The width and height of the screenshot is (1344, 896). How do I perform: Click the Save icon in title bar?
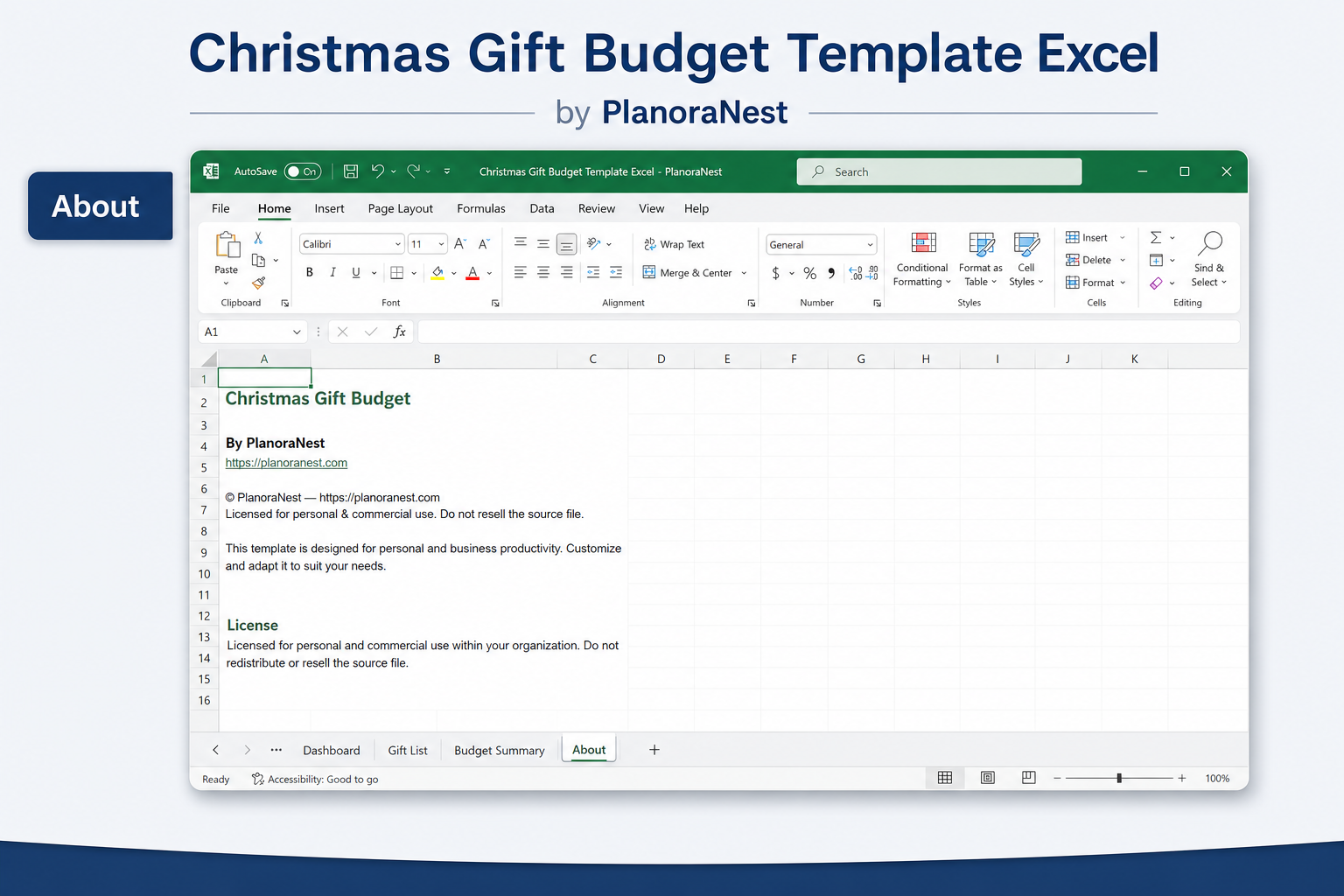(351, 171)
